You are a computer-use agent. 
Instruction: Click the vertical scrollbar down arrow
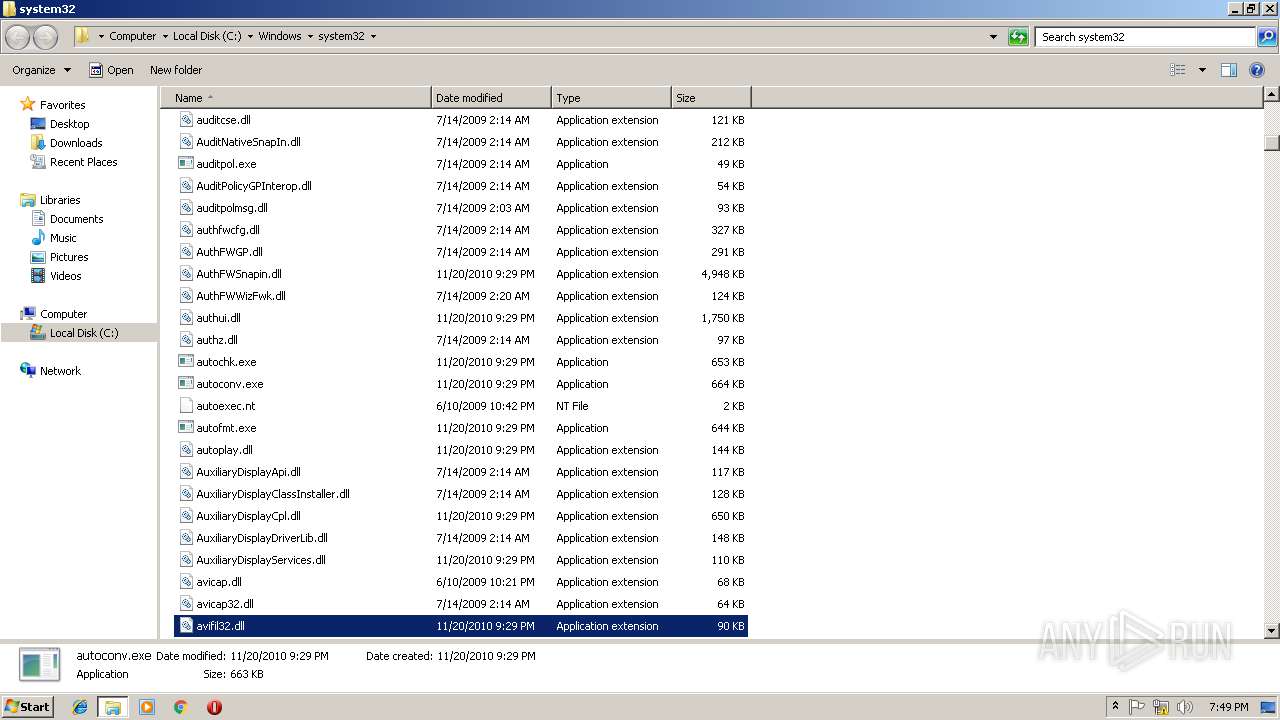[x=1272, y=631]
